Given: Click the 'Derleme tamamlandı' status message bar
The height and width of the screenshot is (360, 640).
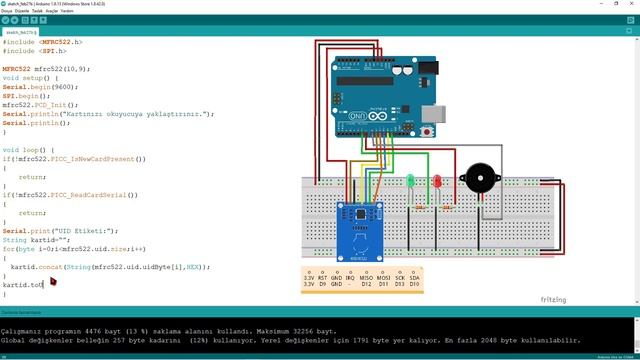Looking at the screenshot, I should pos(320,312).
